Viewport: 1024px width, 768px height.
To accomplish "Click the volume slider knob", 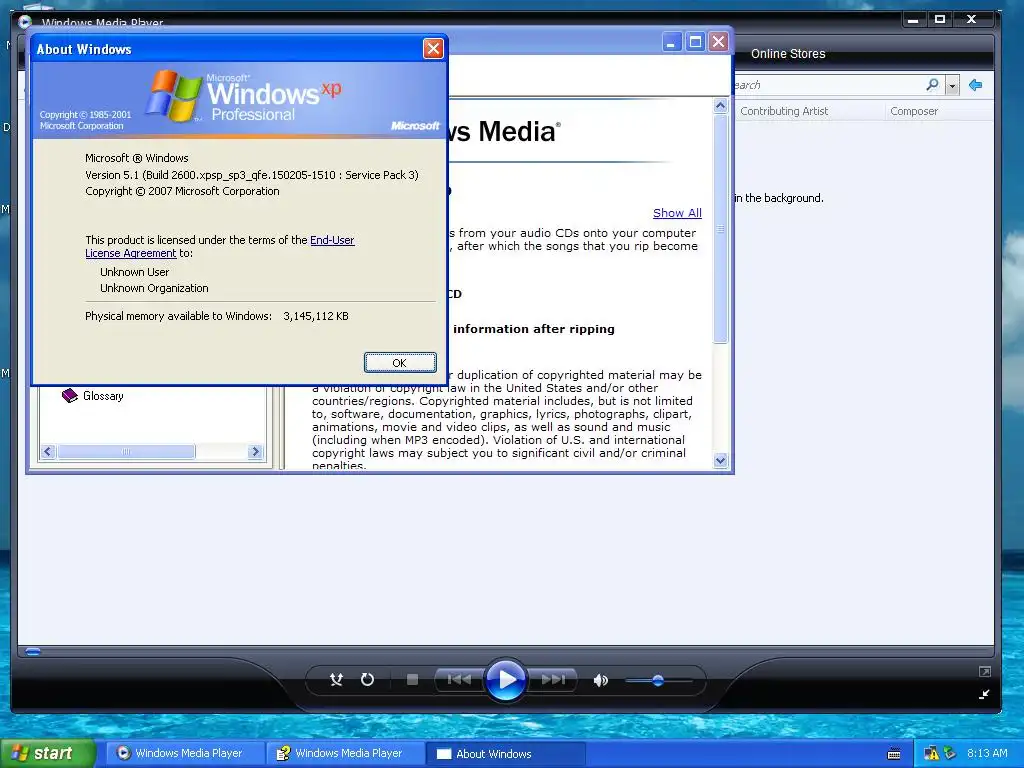I will coord(658,680).
